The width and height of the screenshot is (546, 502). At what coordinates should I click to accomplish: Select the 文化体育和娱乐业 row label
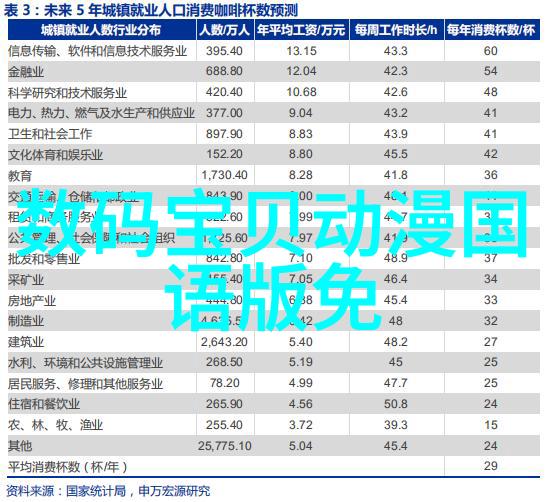click(55, 155)
